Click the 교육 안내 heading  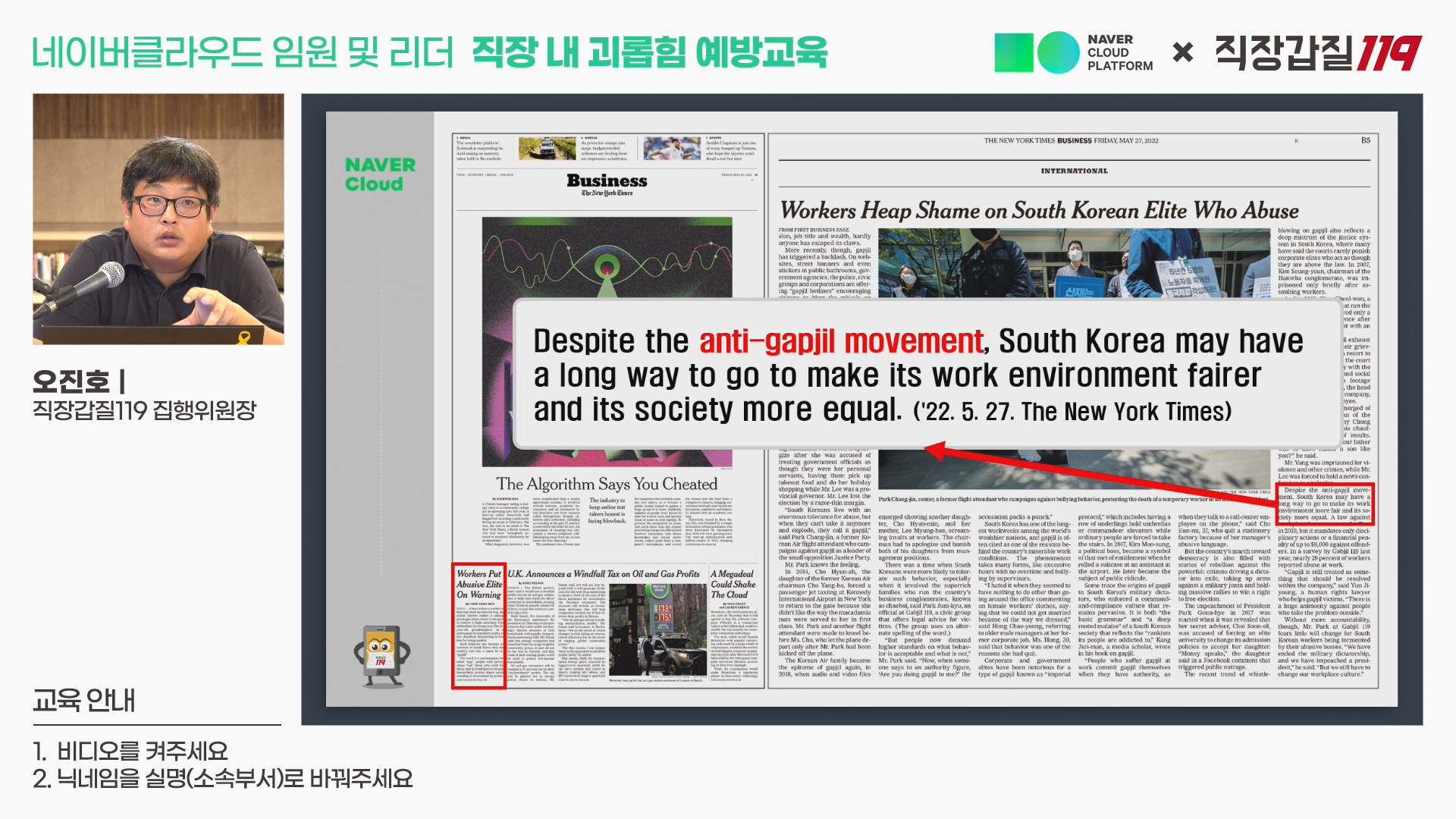(x=83, y=700)
